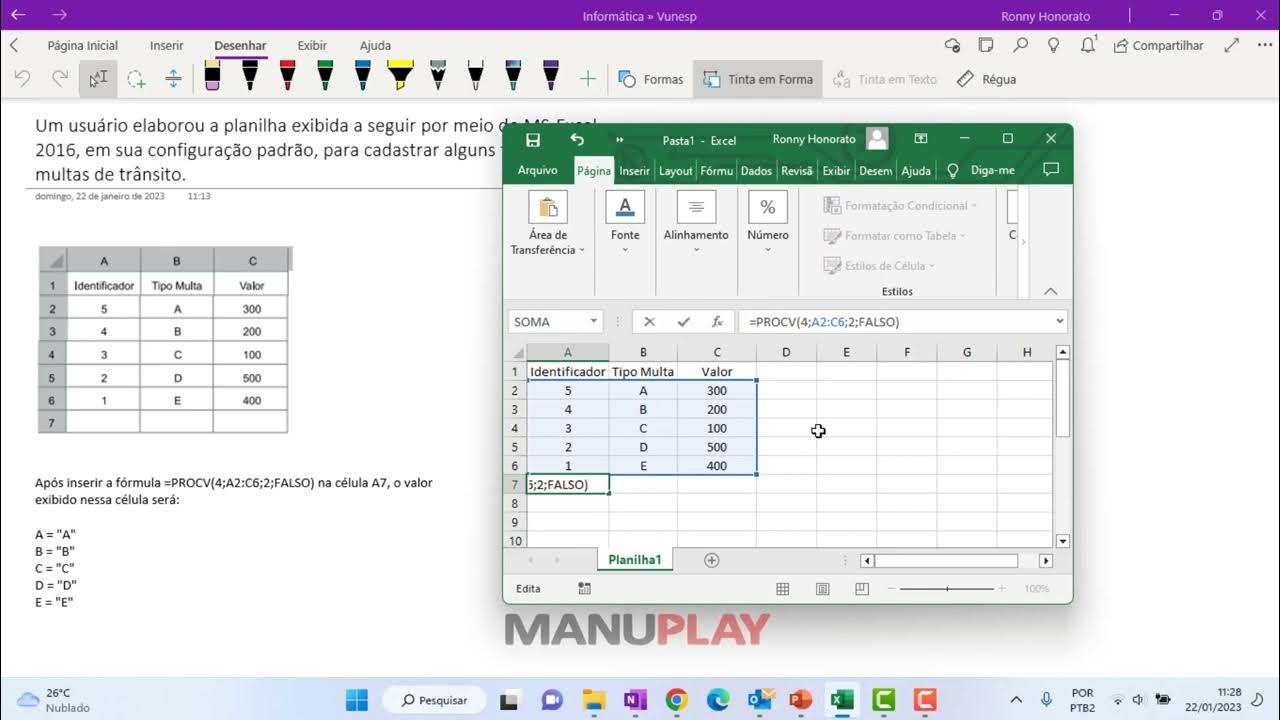
Task: Open Inserir tab in OneNote
Action: [x=167, y=45]
